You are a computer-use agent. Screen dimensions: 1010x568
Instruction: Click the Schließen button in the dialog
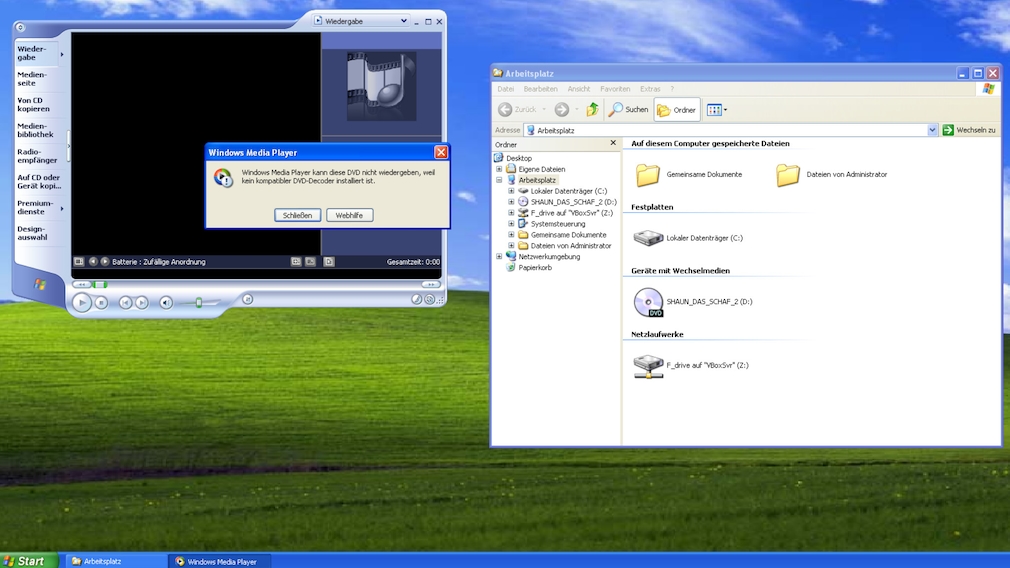coord(298,215)
